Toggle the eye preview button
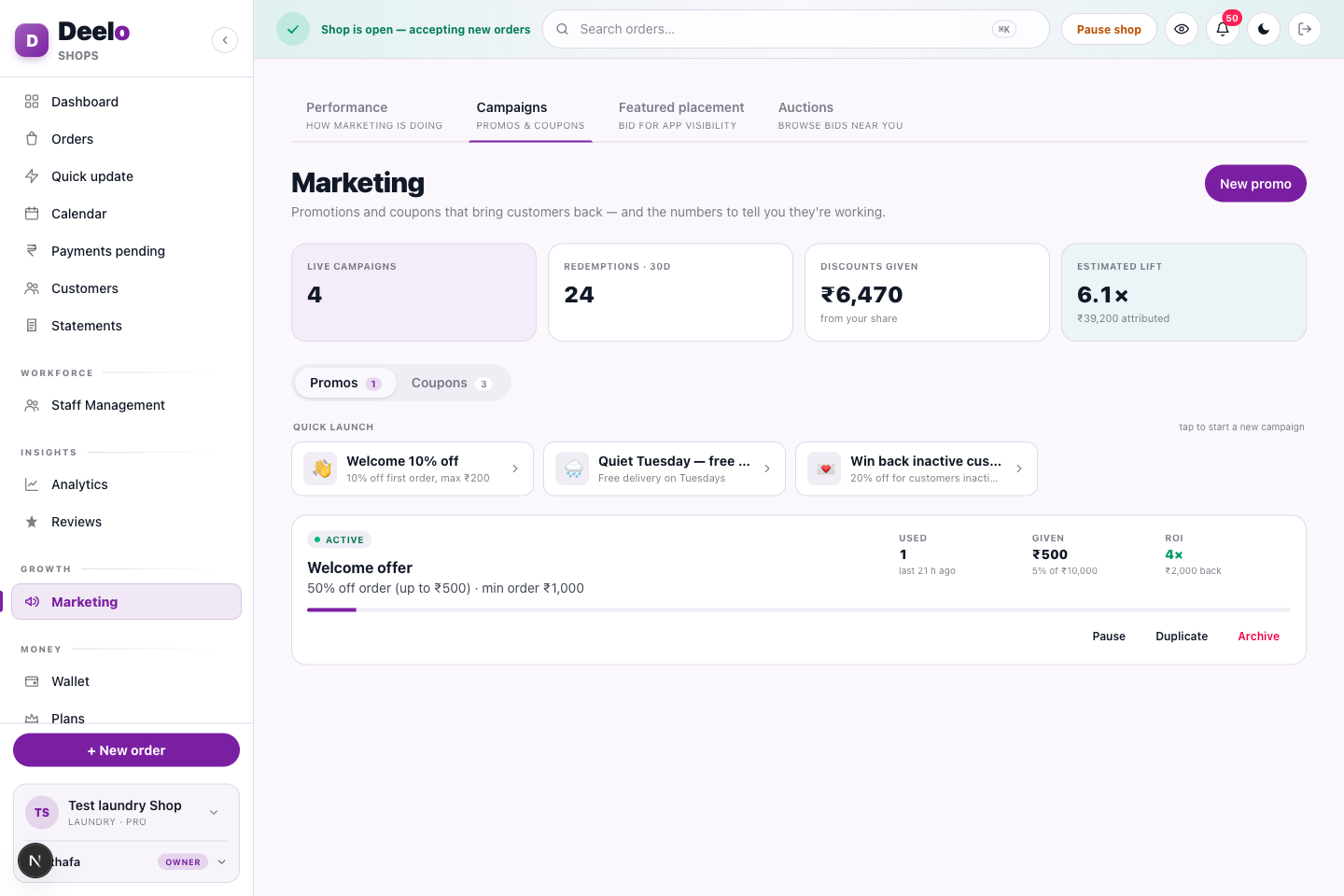The width and height of the screenshot is (1344, 896). coord(1182,29)
